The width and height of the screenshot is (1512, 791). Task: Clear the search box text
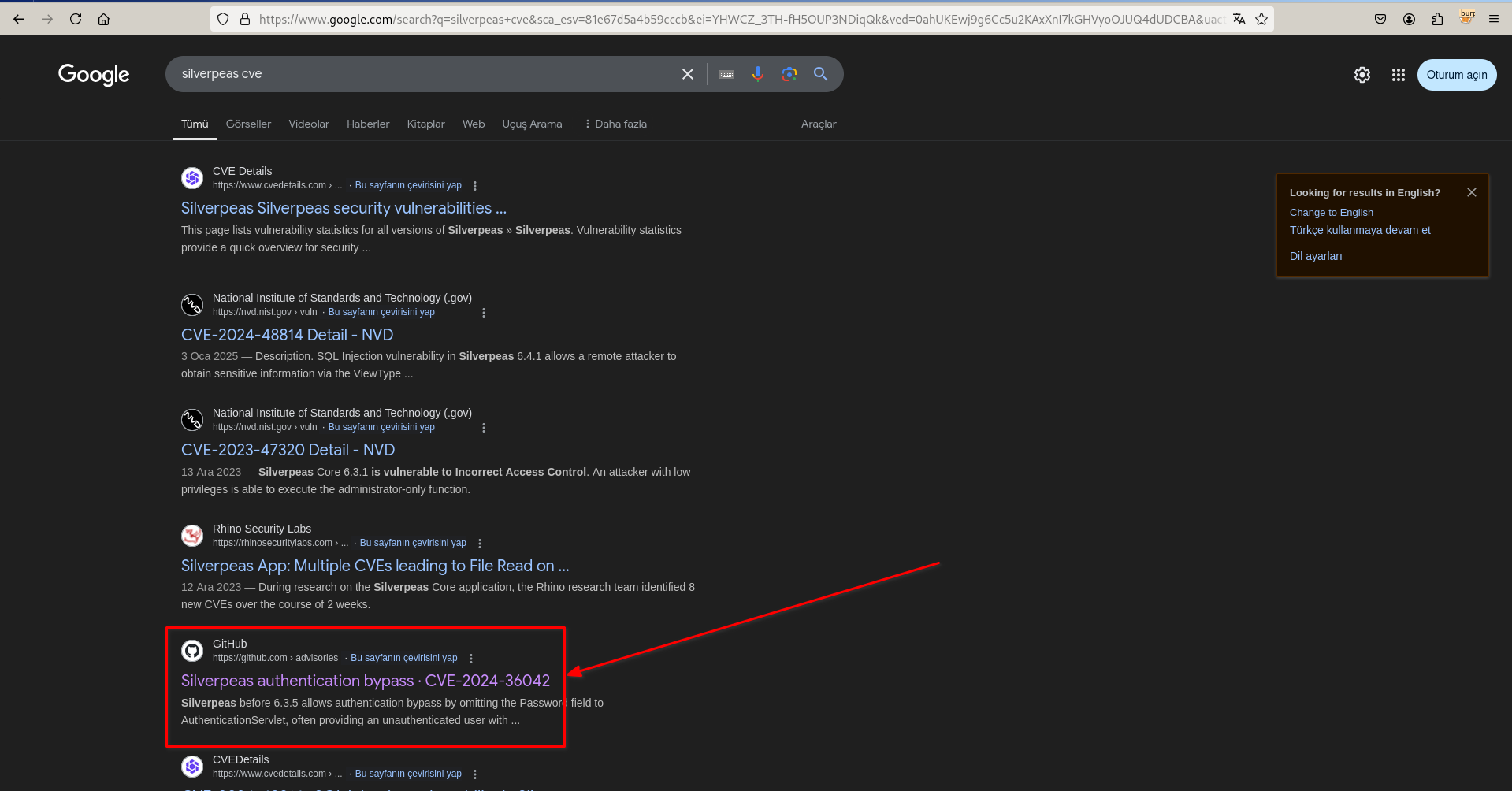687,74
